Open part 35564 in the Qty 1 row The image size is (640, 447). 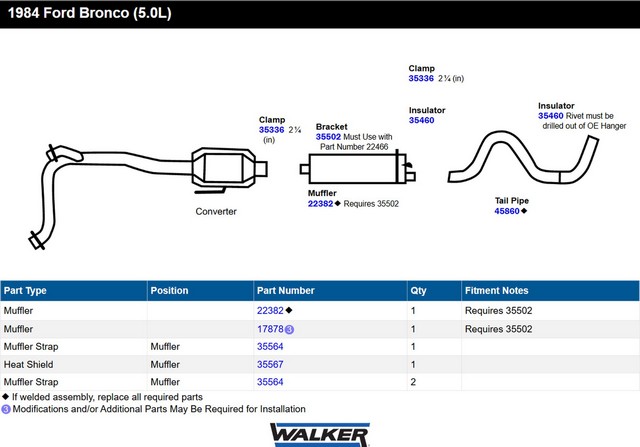click(270, 347)
